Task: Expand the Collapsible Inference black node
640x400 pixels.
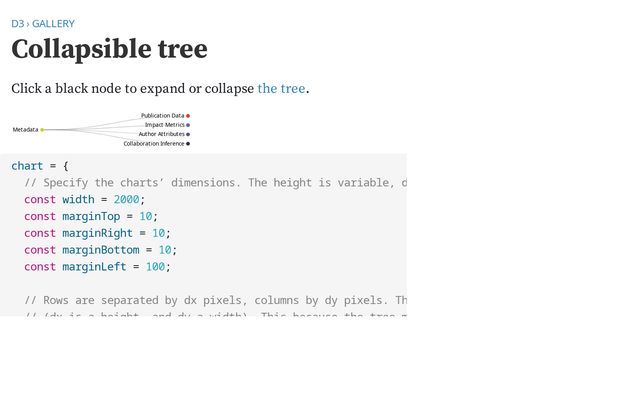Action: 188,144
